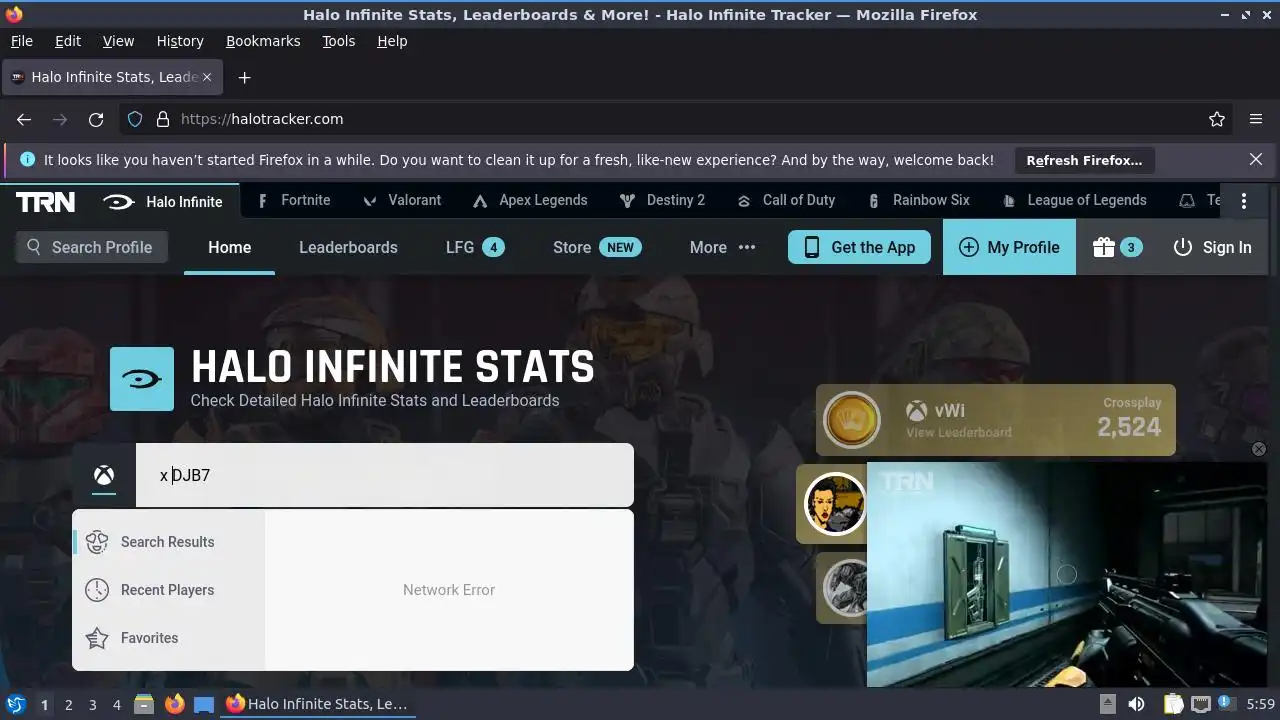Switch to Destiny 2 tracker
The image size is (1280, 720).
coord(662,200)
